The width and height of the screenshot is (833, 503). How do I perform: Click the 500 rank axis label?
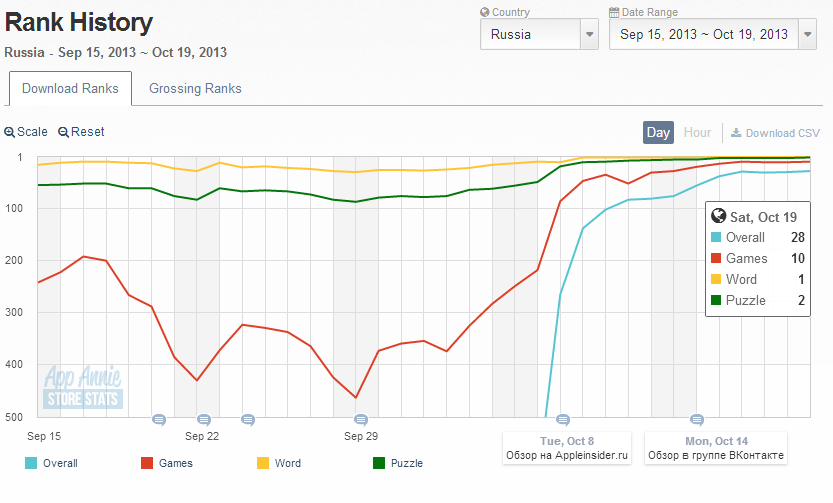click(14, 417)
